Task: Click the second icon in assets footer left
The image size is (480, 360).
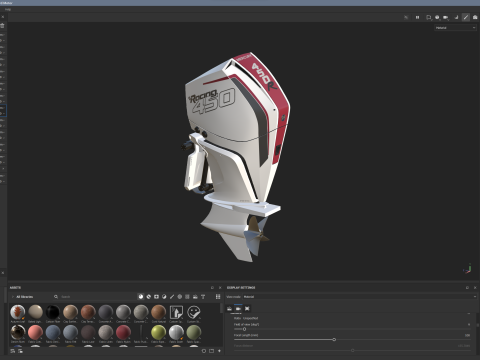Action: [x=20, y=351]
